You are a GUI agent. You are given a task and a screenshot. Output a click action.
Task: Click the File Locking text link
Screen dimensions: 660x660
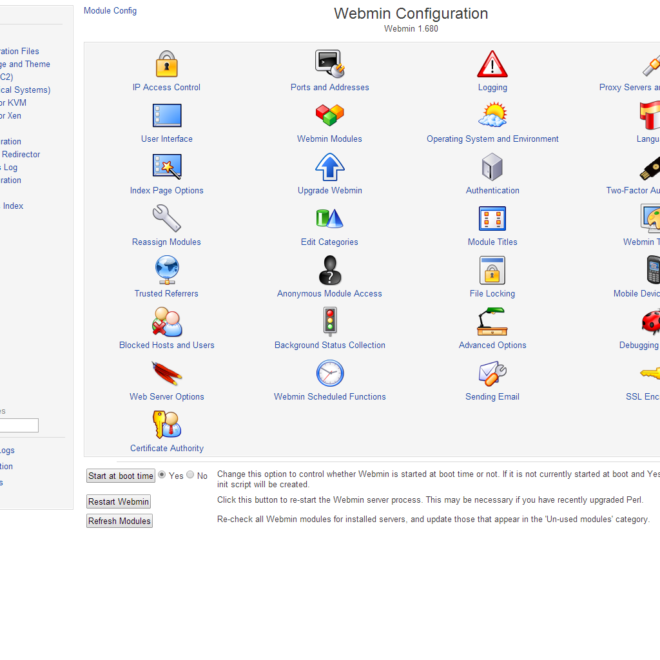[492, 294]
